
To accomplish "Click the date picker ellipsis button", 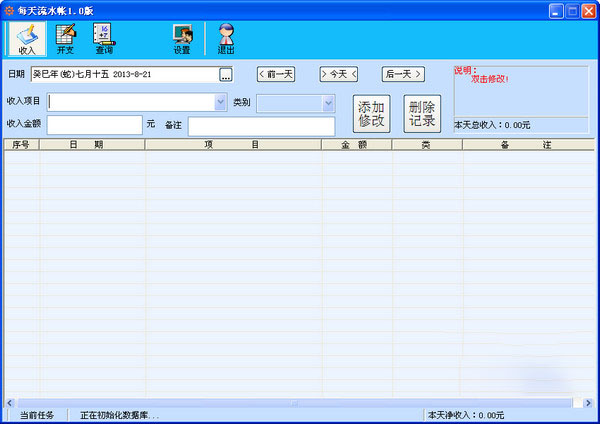I will pyautogui.click(x=226, y=74).
